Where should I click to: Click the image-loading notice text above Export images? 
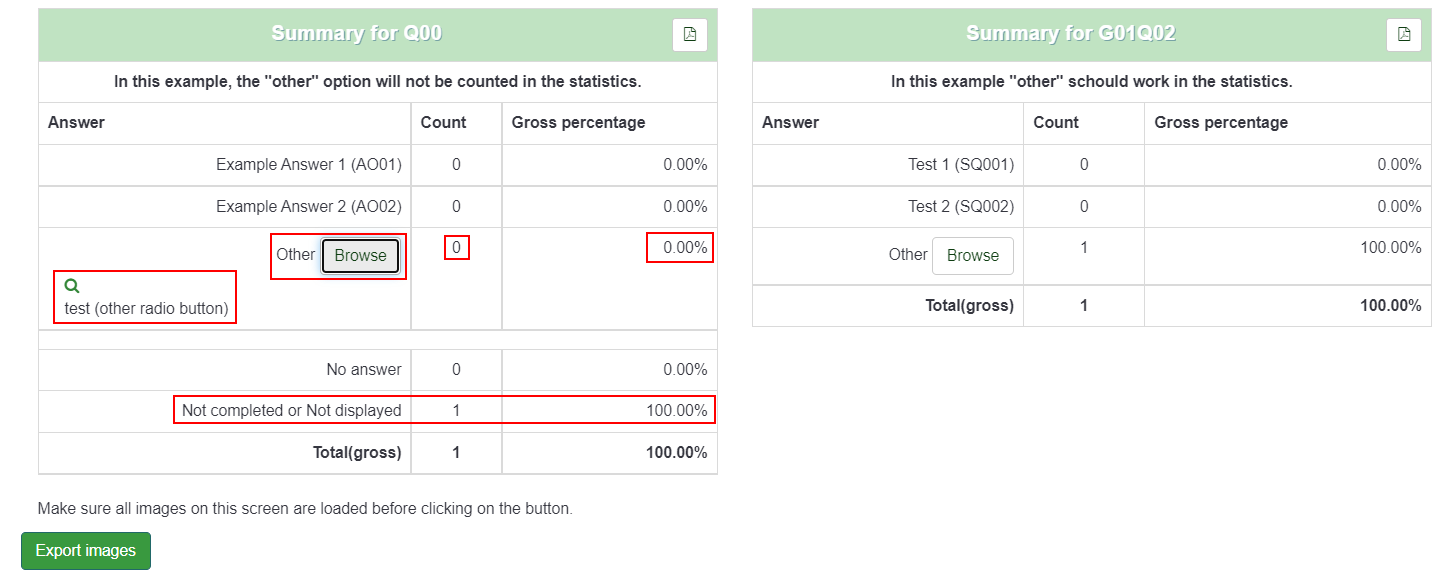(x=305, y=509)
